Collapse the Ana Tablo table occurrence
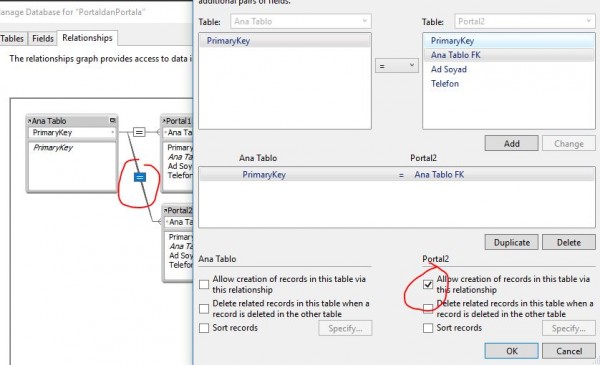The width and height of the screenshot is (600, 365). pyautogui.click(x=112, y=121)
